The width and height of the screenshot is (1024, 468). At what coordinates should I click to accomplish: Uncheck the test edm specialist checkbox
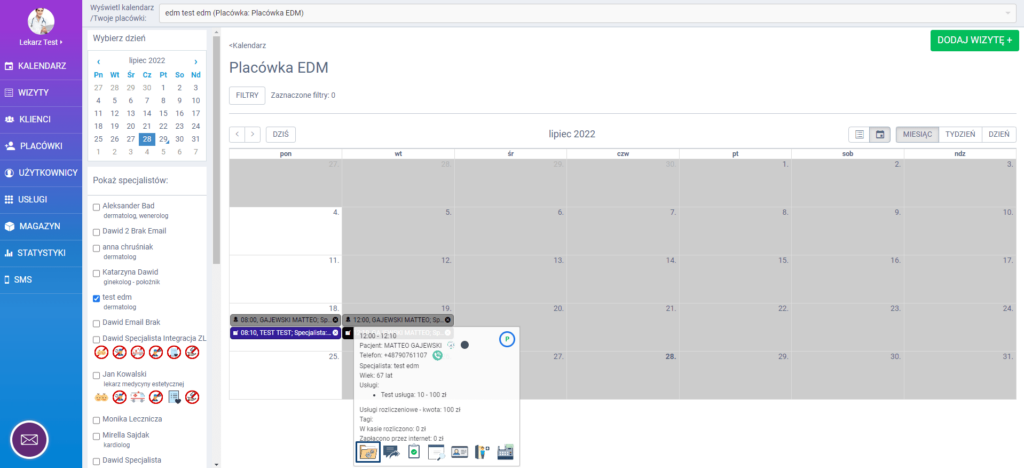coord(96,298)
